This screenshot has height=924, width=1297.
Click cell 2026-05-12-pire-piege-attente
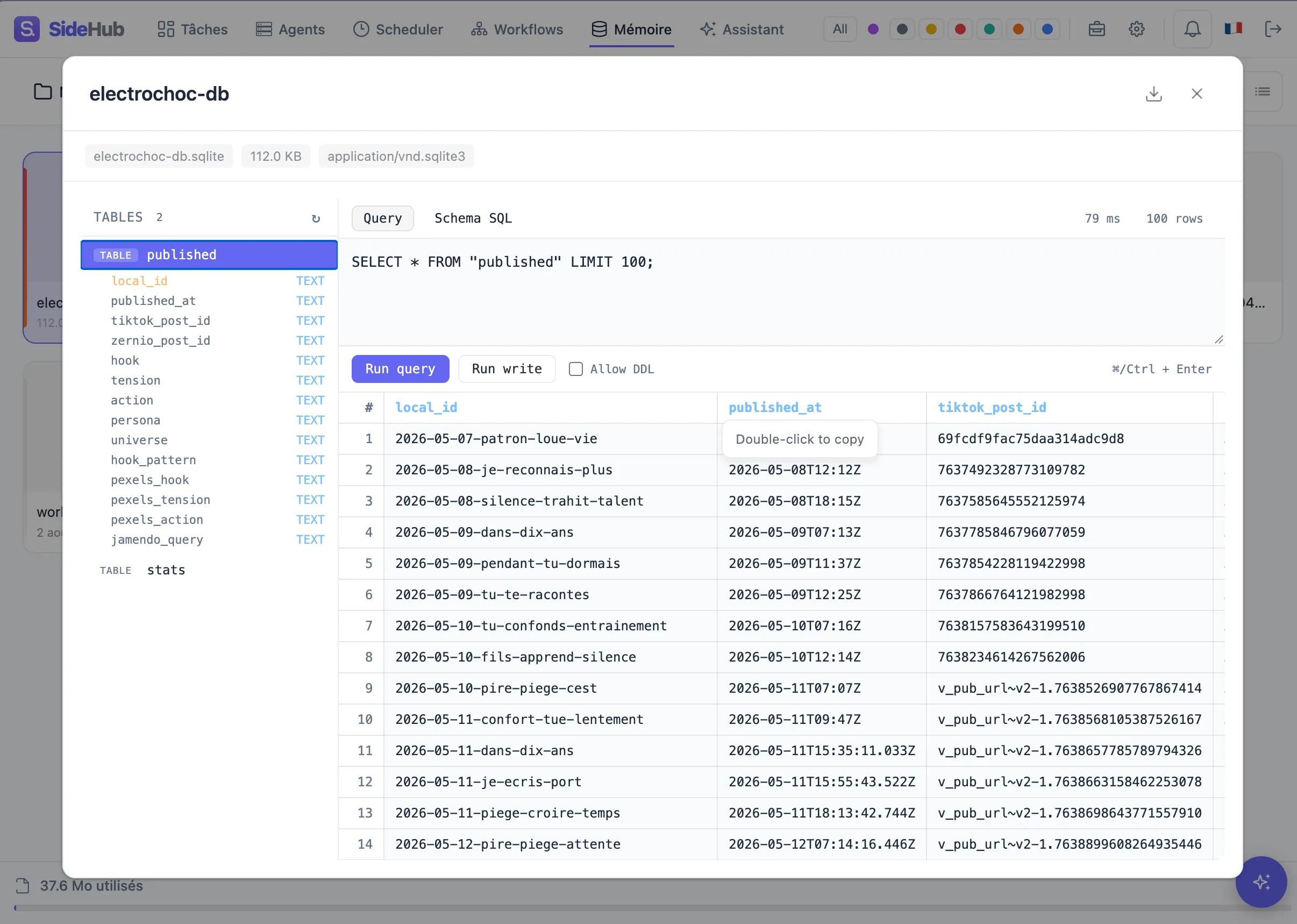[x=550, y=844]
